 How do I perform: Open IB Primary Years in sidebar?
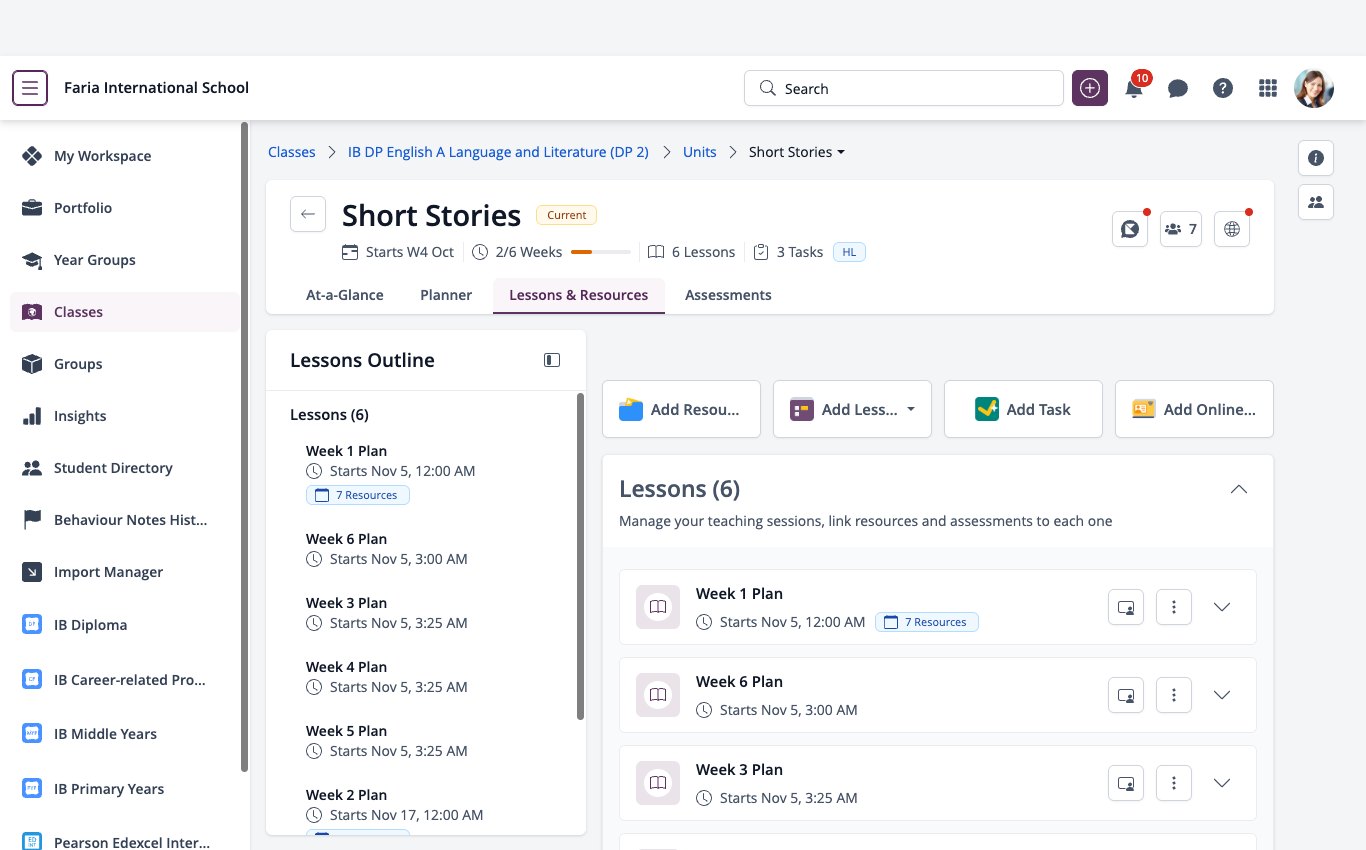tap(124, 789)
